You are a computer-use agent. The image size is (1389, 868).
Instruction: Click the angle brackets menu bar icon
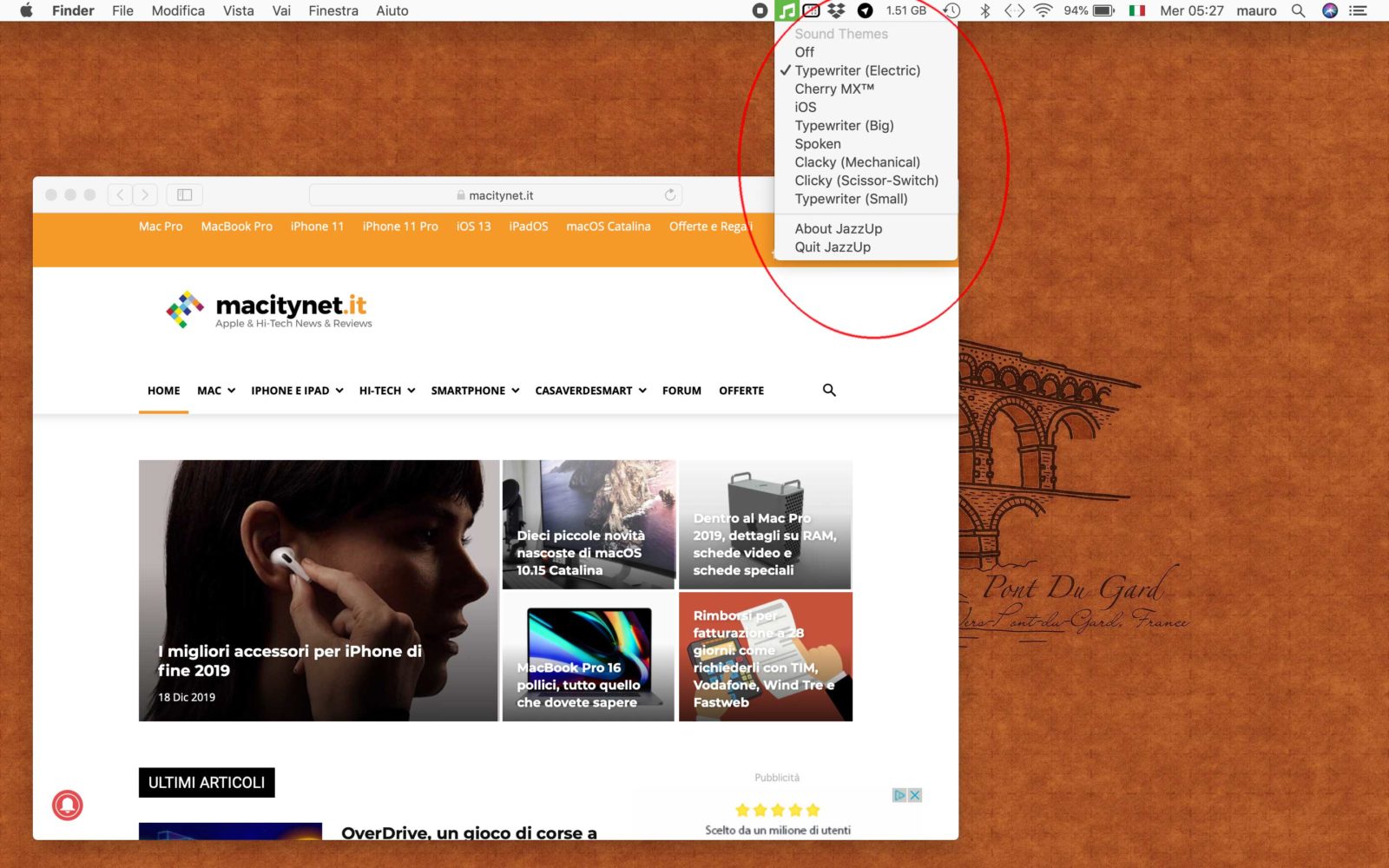point(1014,10)
